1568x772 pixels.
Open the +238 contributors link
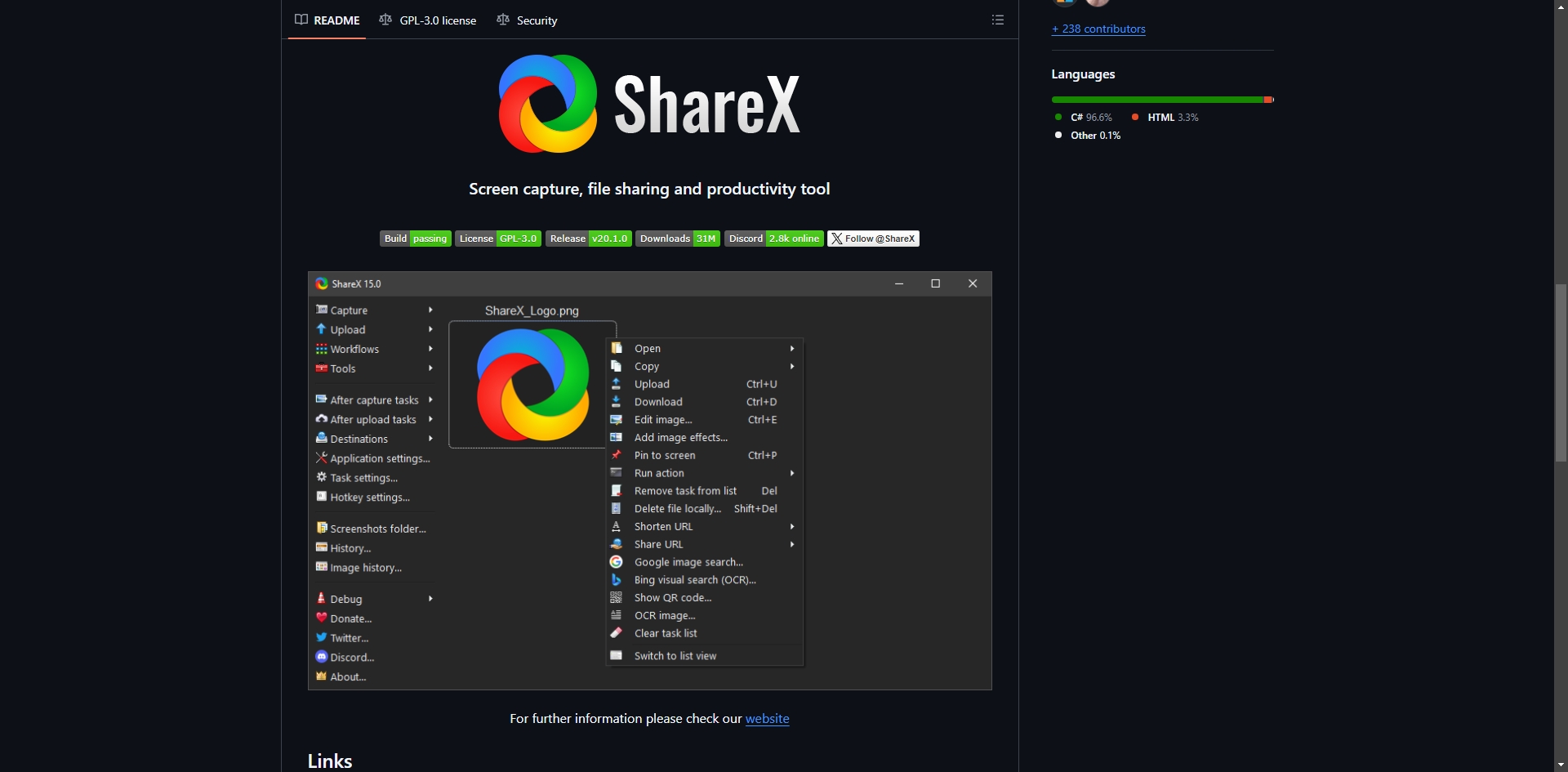[x=1098, y=29]
